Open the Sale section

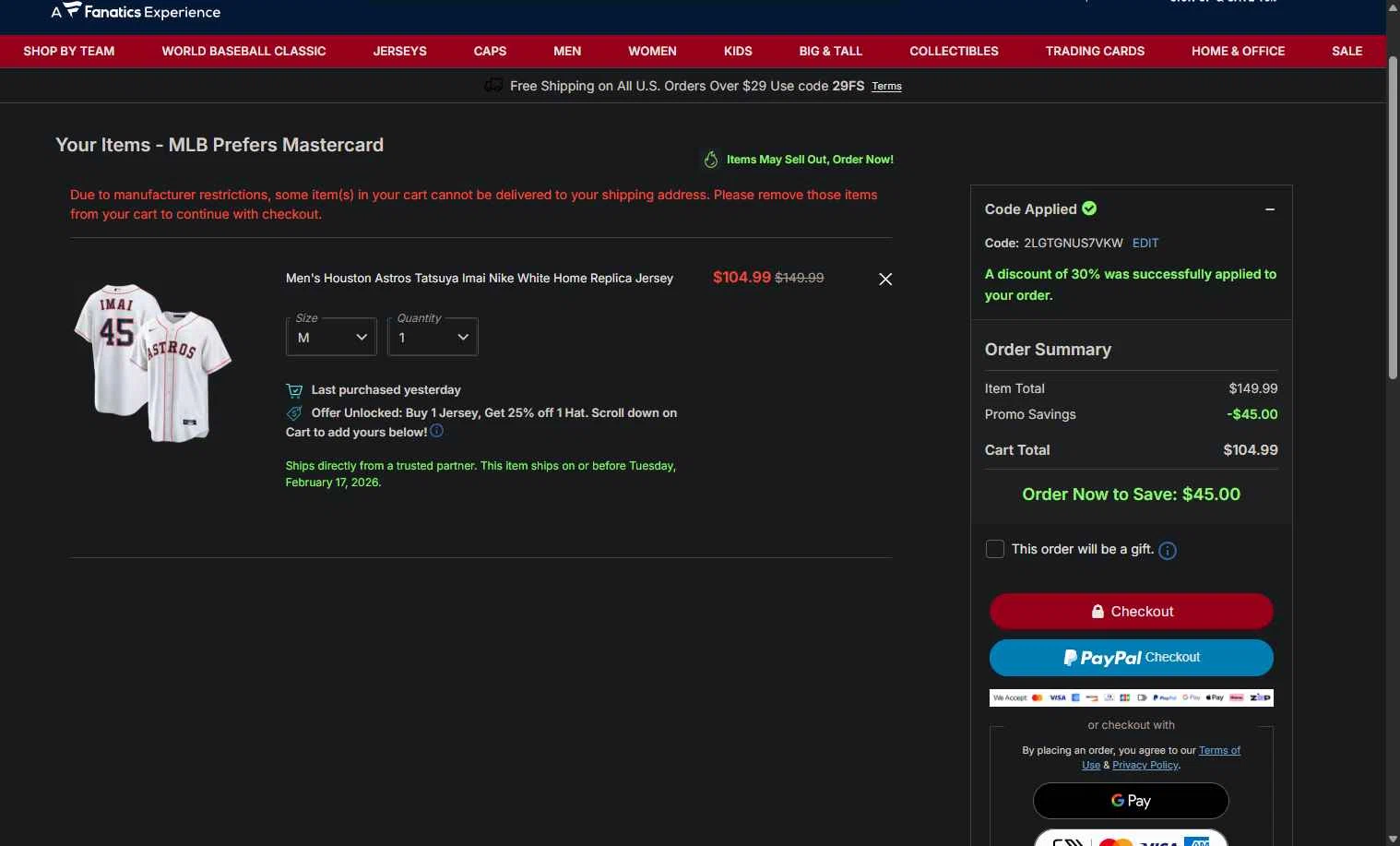point(1347,51)
